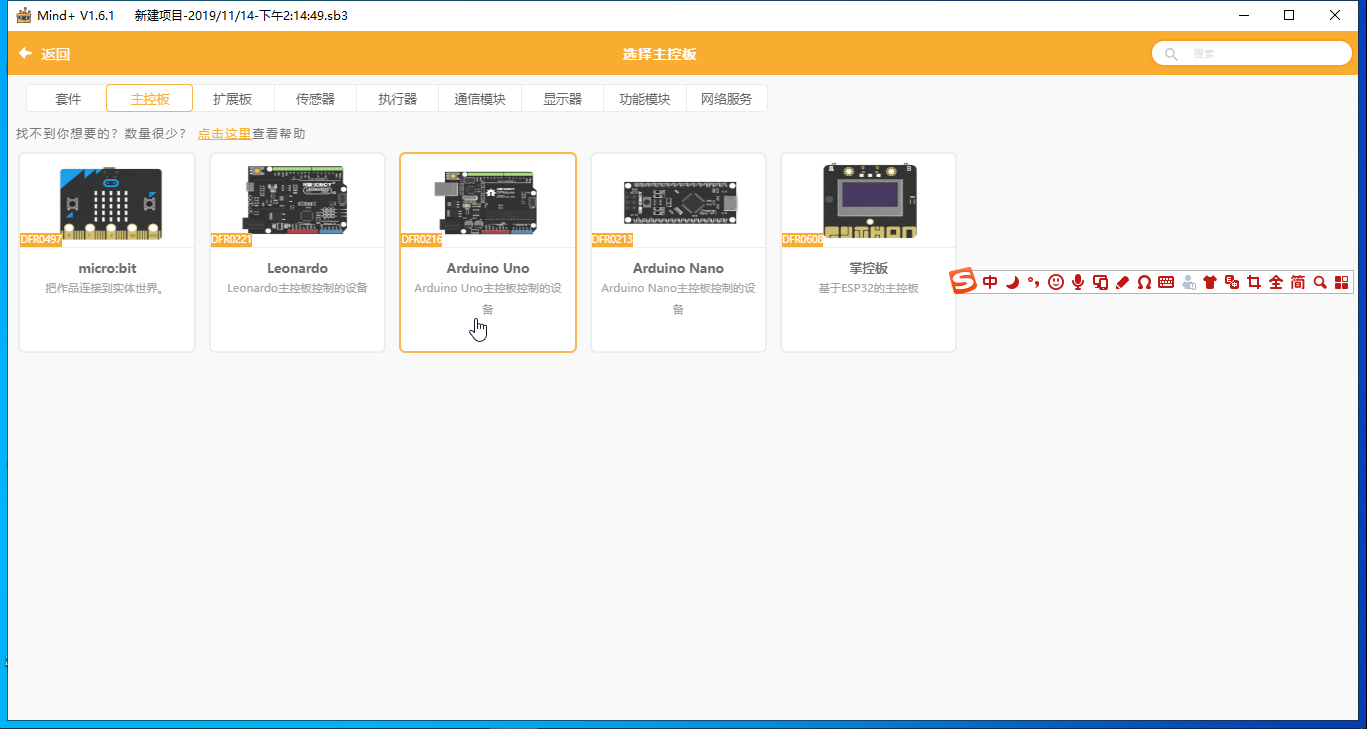Click the magnifier icon in search box

[1171, 54]
